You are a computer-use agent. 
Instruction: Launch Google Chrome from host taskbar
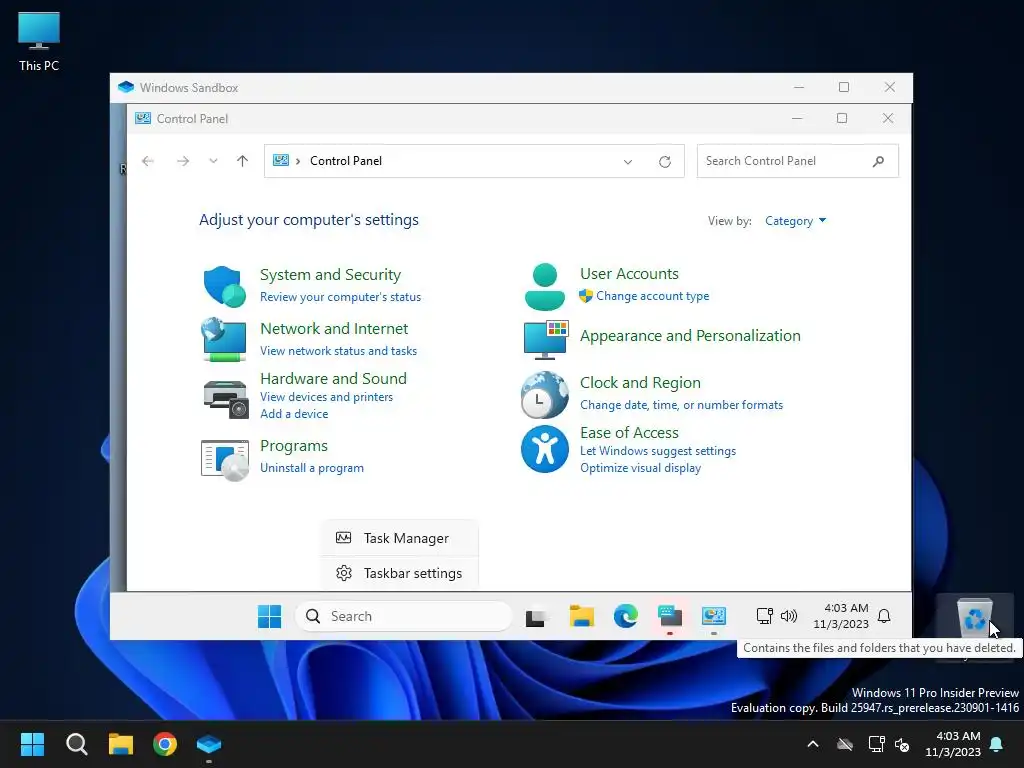coord(165,744)
